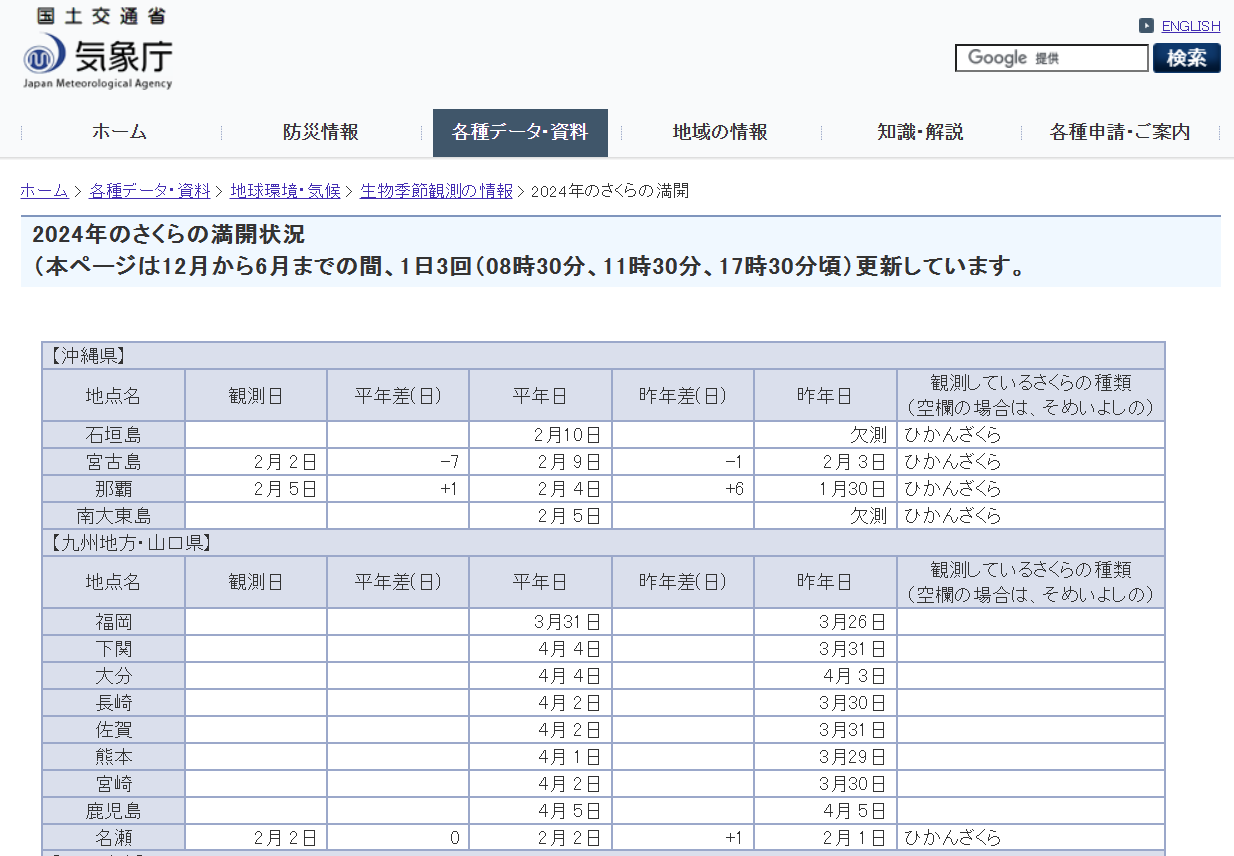Open the 知識・解説 navigation tab
The image size is (1234, 856).
[920, 132]
